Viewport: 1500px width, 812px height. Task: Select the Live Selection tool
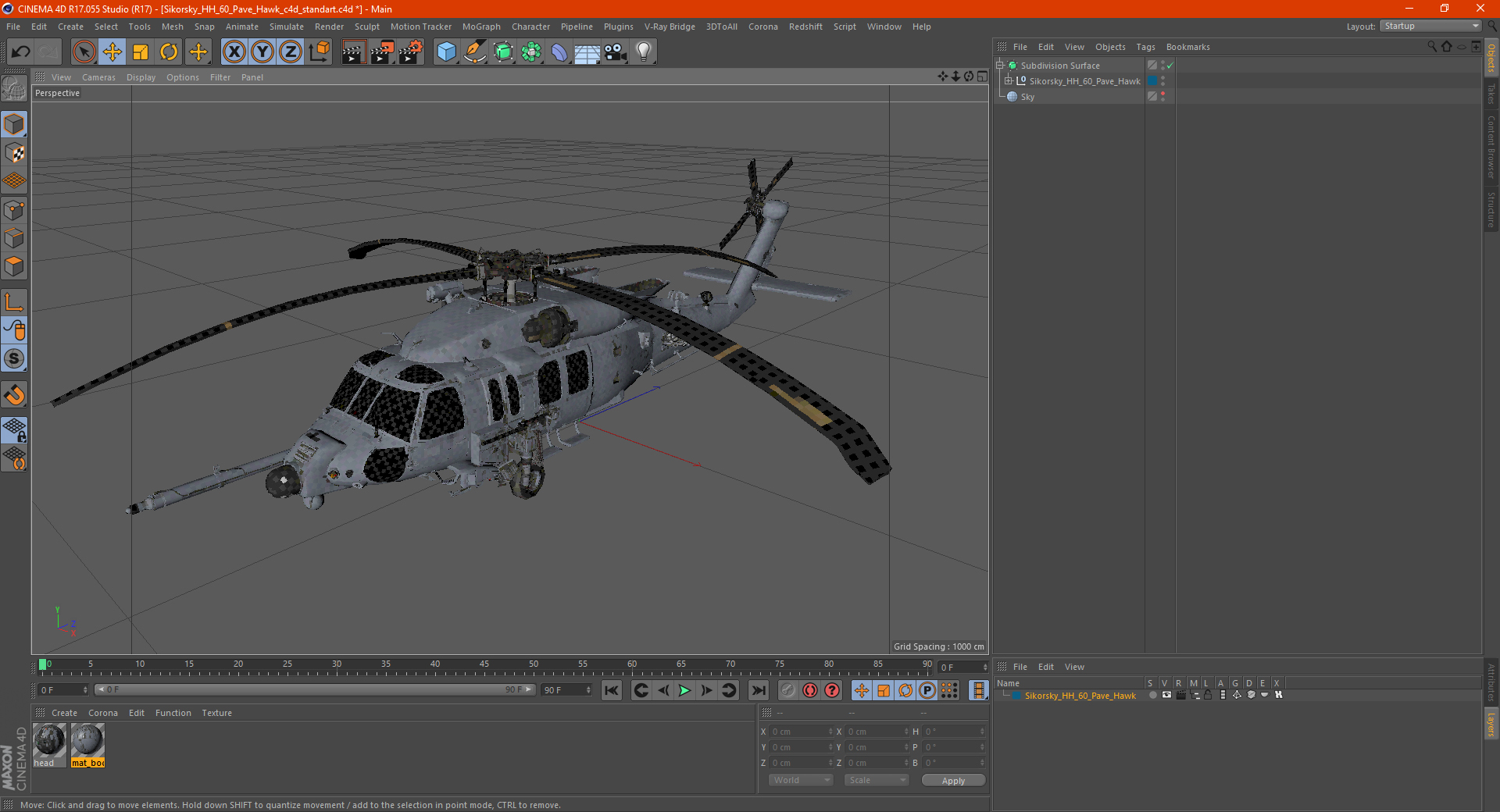click(x=84, y=52)
